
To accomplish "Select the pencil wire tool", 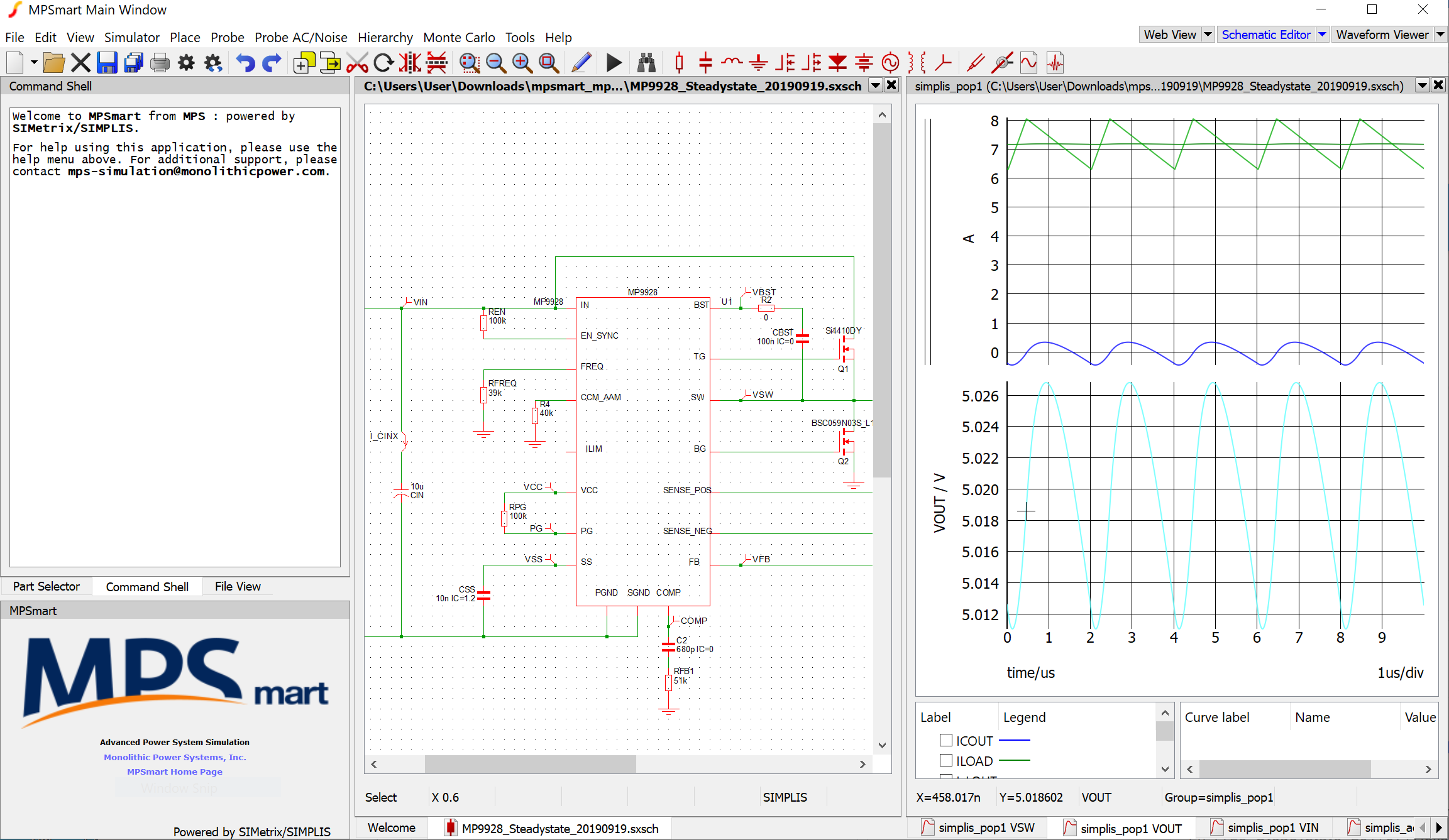I will click(581, 63).
